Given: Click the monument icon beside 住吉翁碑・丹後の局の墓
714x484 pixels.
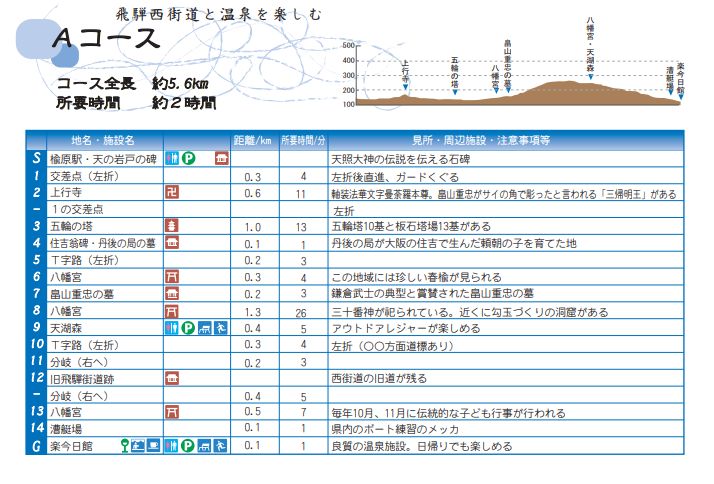Looking at the screenshot, I should pyautogui.click(x=172, y=242).
